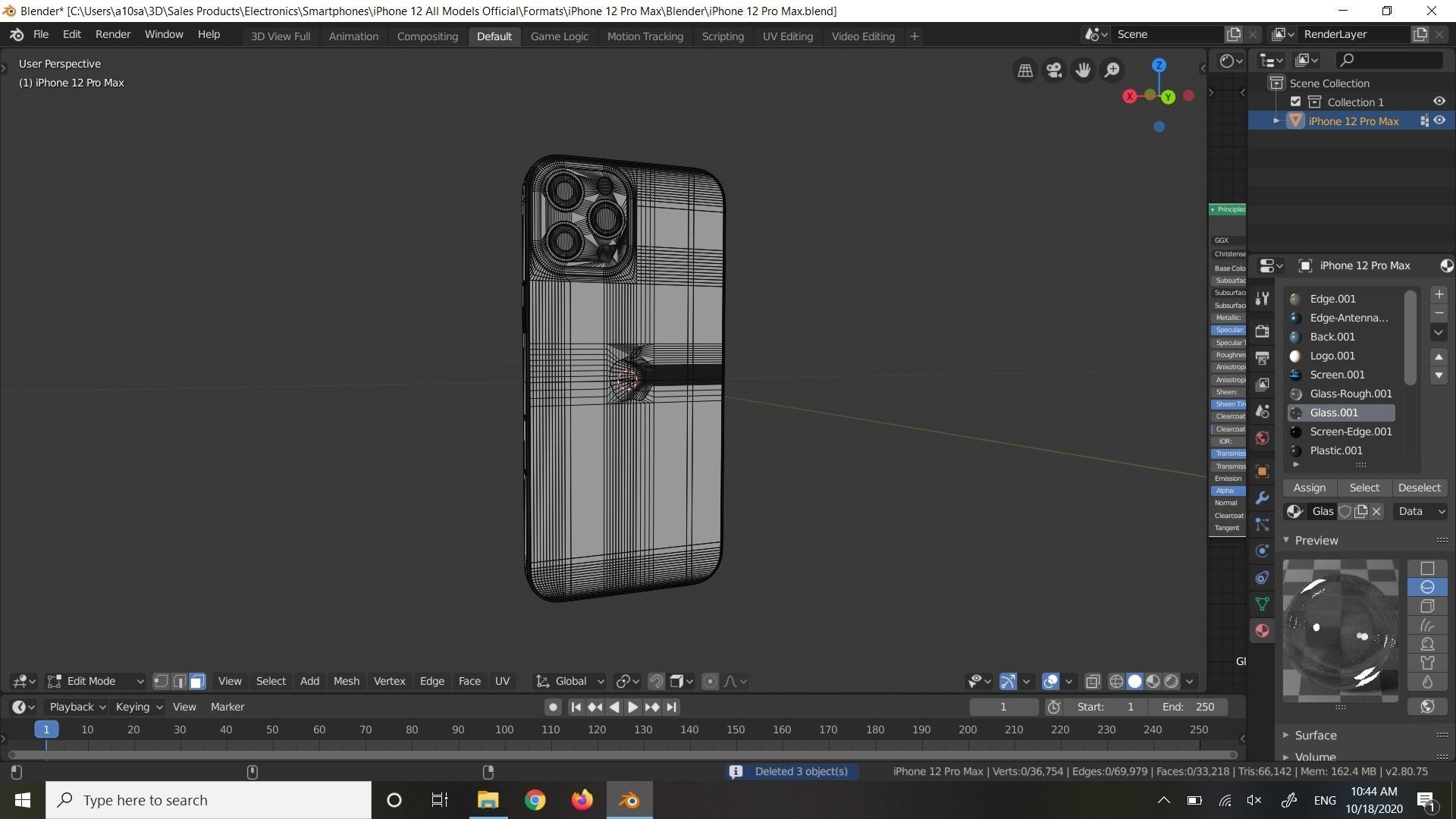
Task: Click the Z axis on navigation gizmo
Action: pyautogui.click(x=1159, y=65)
